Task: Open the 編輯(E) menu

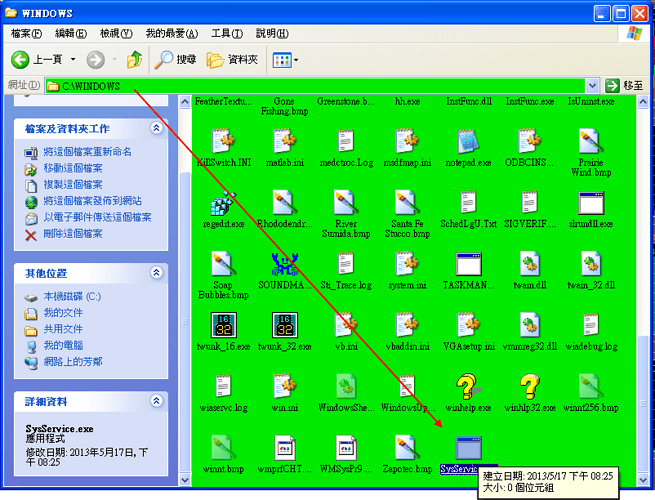Action: click(71, 33)
